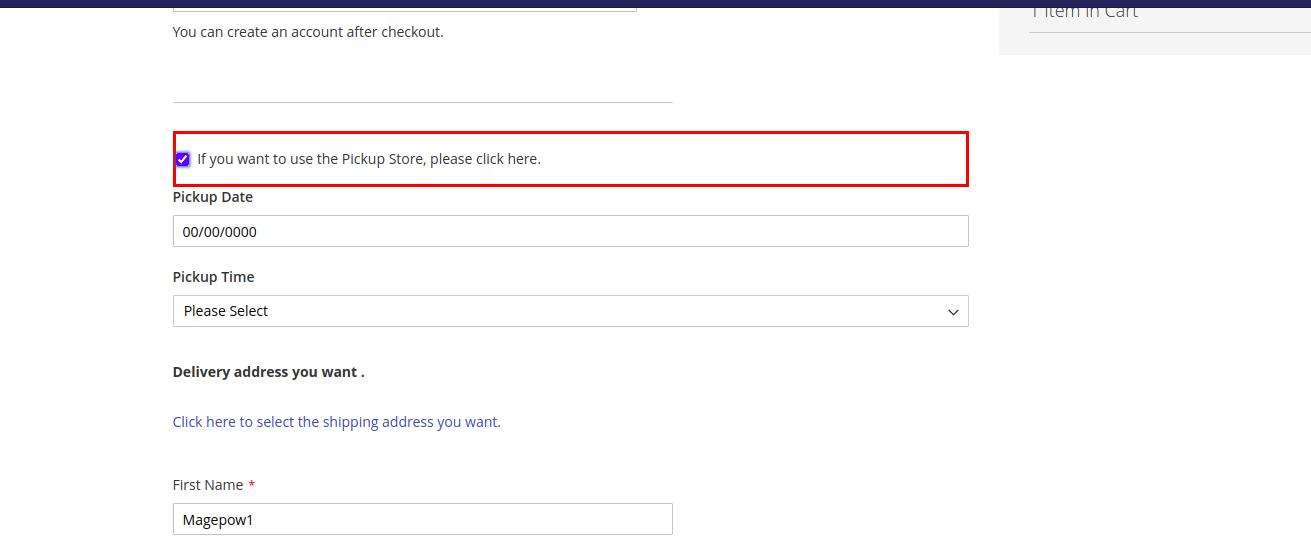Click the '00/00/0000' date placeholder

pos(219,232)
